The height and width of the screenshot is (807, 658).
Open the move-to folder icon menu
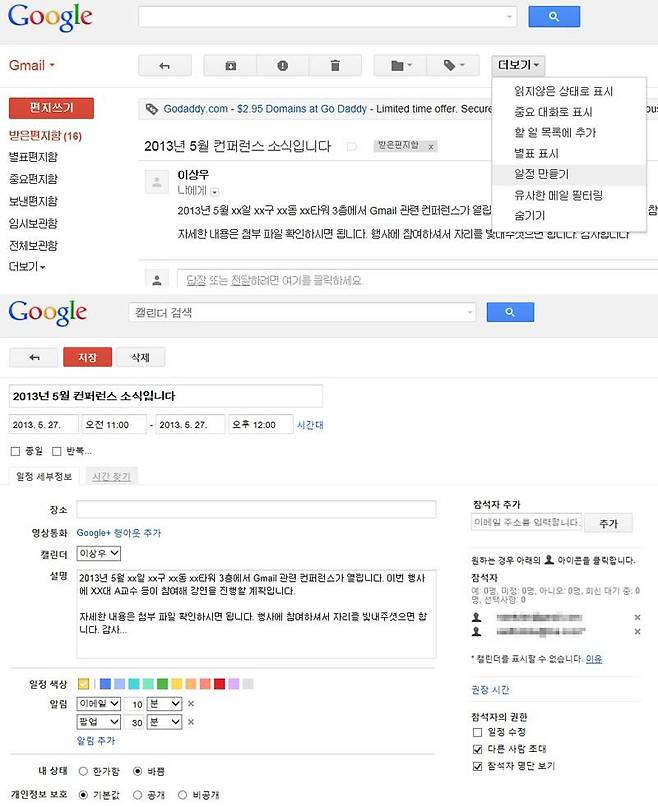click(401, 66)
